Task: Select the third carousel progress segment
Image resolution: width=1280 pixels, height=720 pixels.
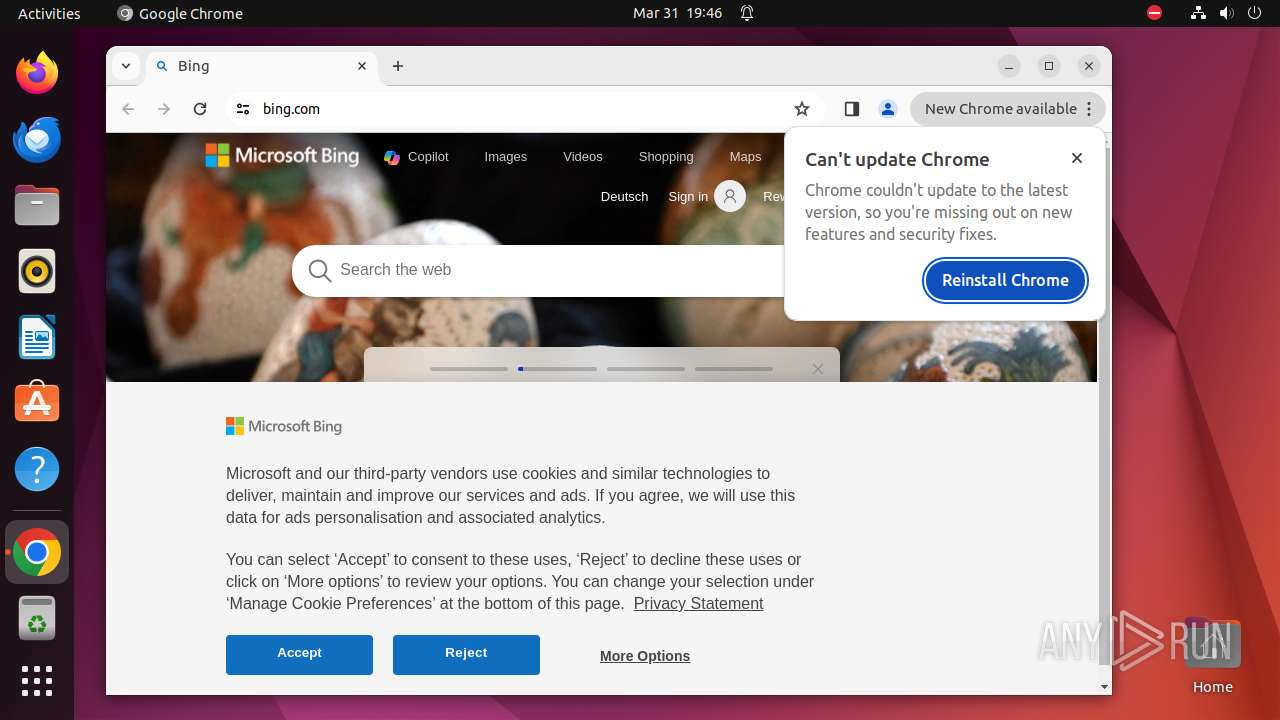Action: tap(646, 369)
